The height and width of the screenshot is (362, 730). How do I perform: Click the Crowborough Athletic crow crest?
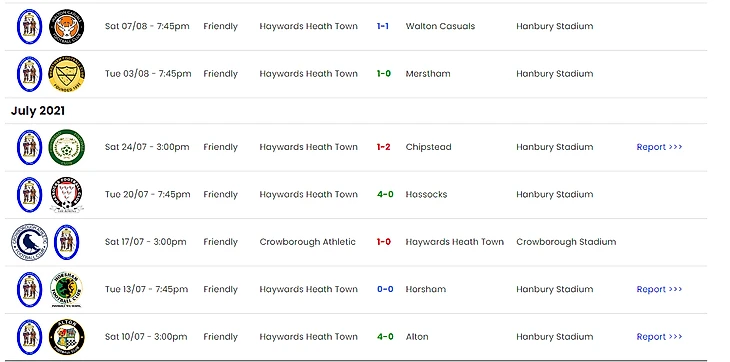pos(29,242)
